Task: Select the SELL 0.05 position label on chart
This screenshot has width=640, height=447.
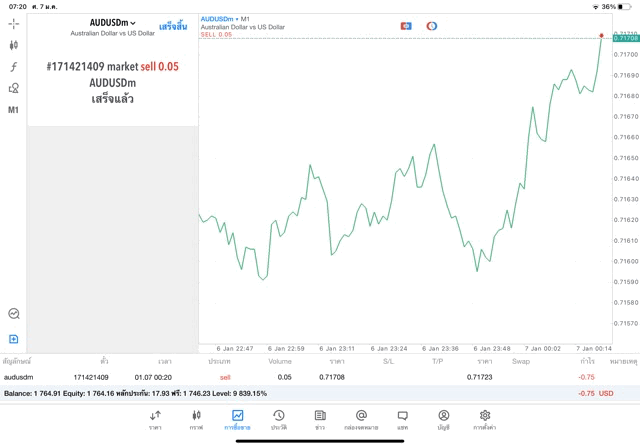Action: (216, 35)
